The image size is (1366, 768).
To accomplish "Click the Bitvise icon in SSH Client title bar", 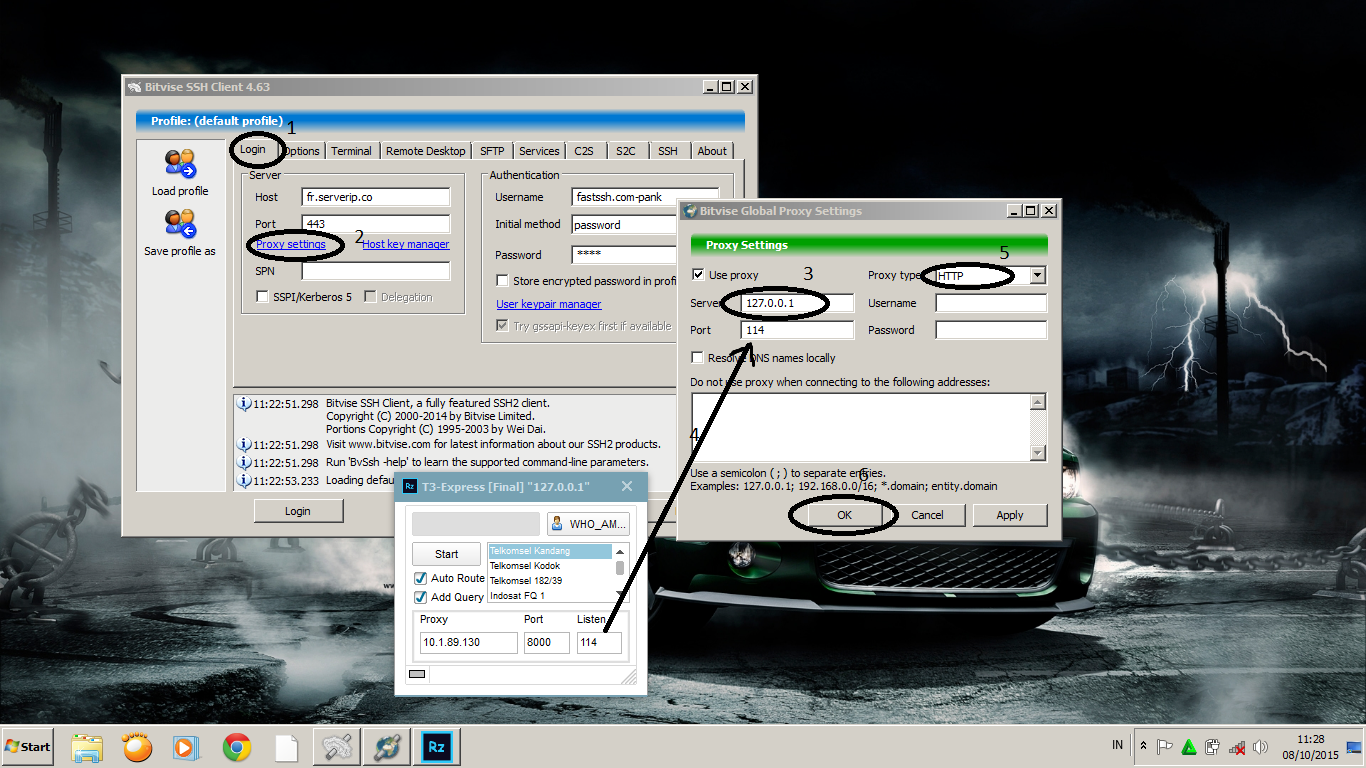I will [134, 87].
